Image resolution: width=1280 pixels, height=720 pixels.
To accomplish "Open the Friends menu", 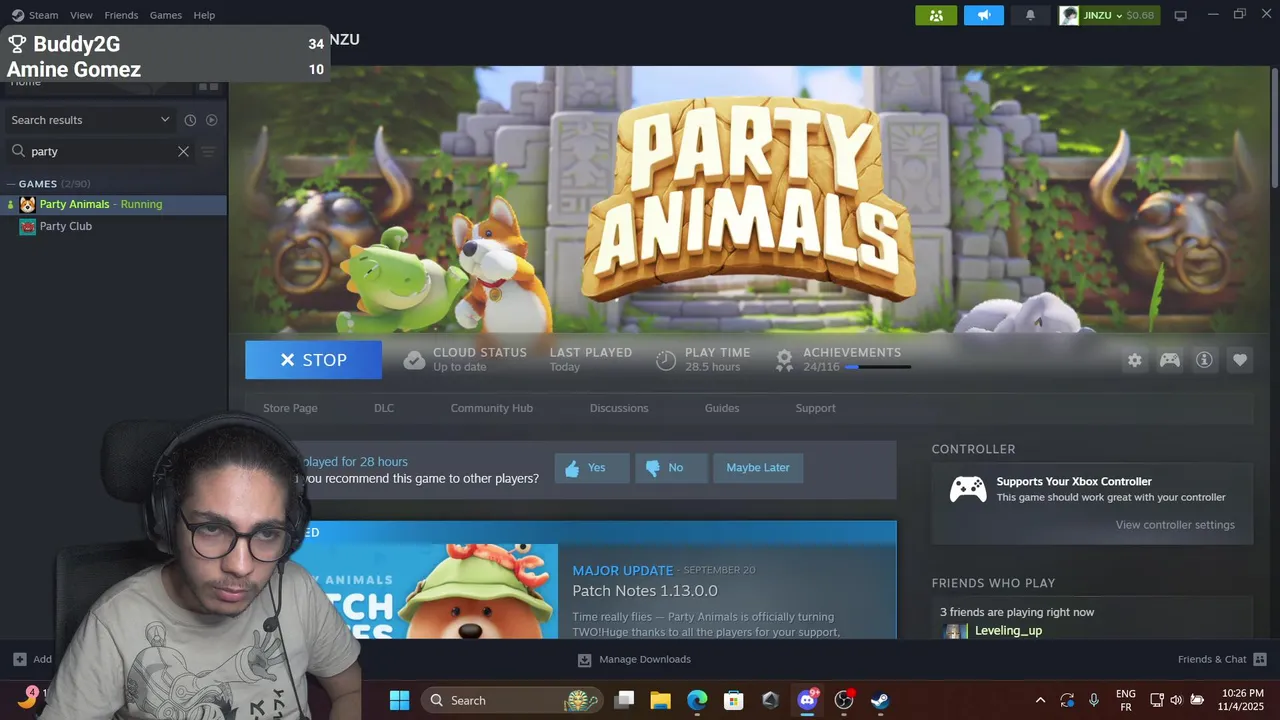I will [x=121, y=15].
